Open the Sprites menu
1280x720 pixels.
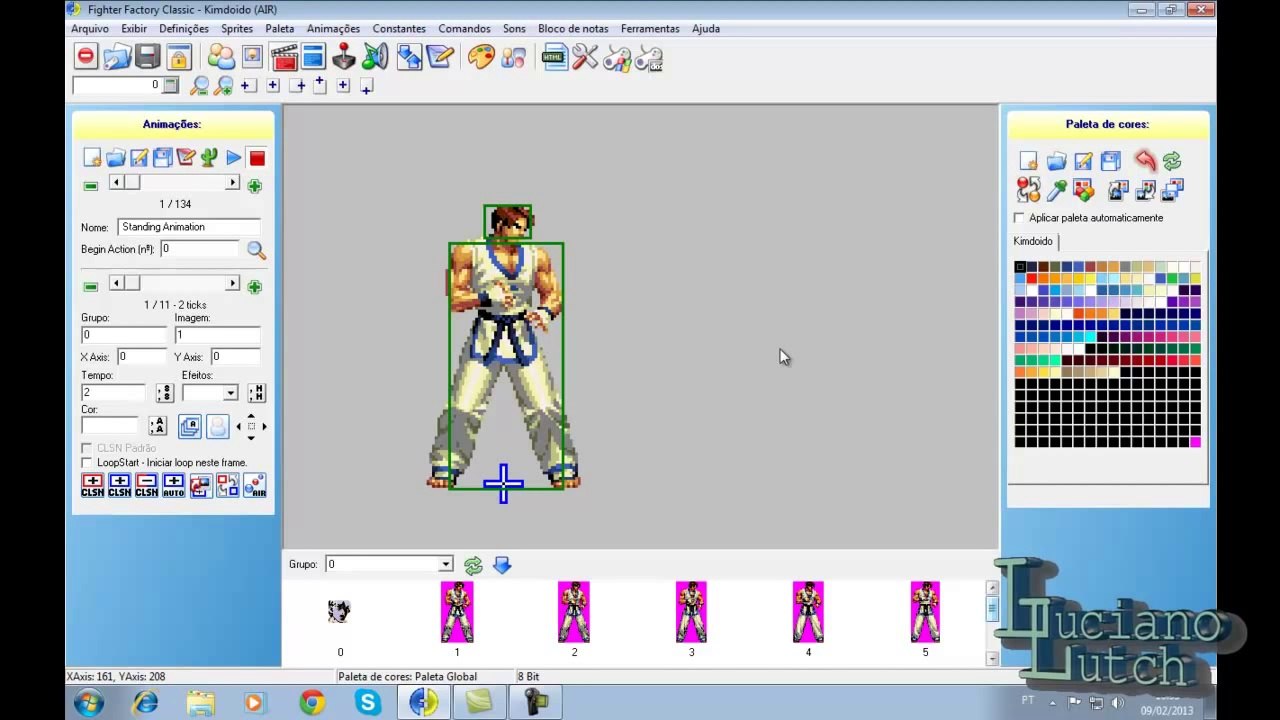point(237,29)
